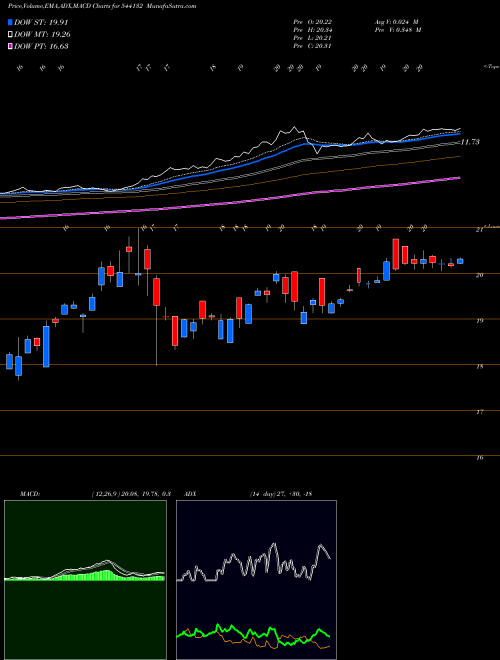
Task: Click the magenta DOW PT legend swatch
Action: [x=11, y=46]
